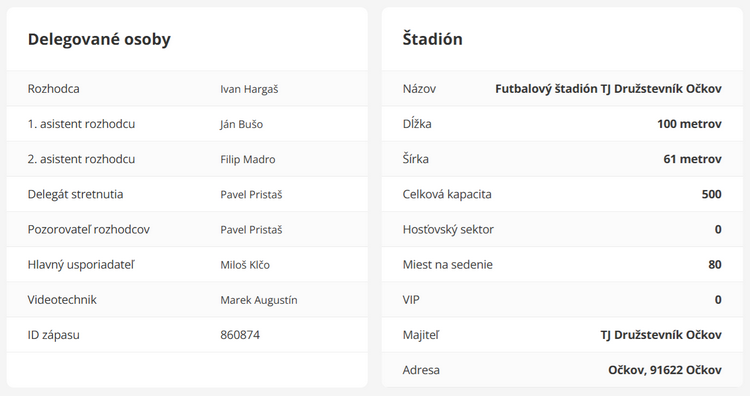Click the Hosťovský sektor row label
This screenshot has width=750, height=396.
448,230
